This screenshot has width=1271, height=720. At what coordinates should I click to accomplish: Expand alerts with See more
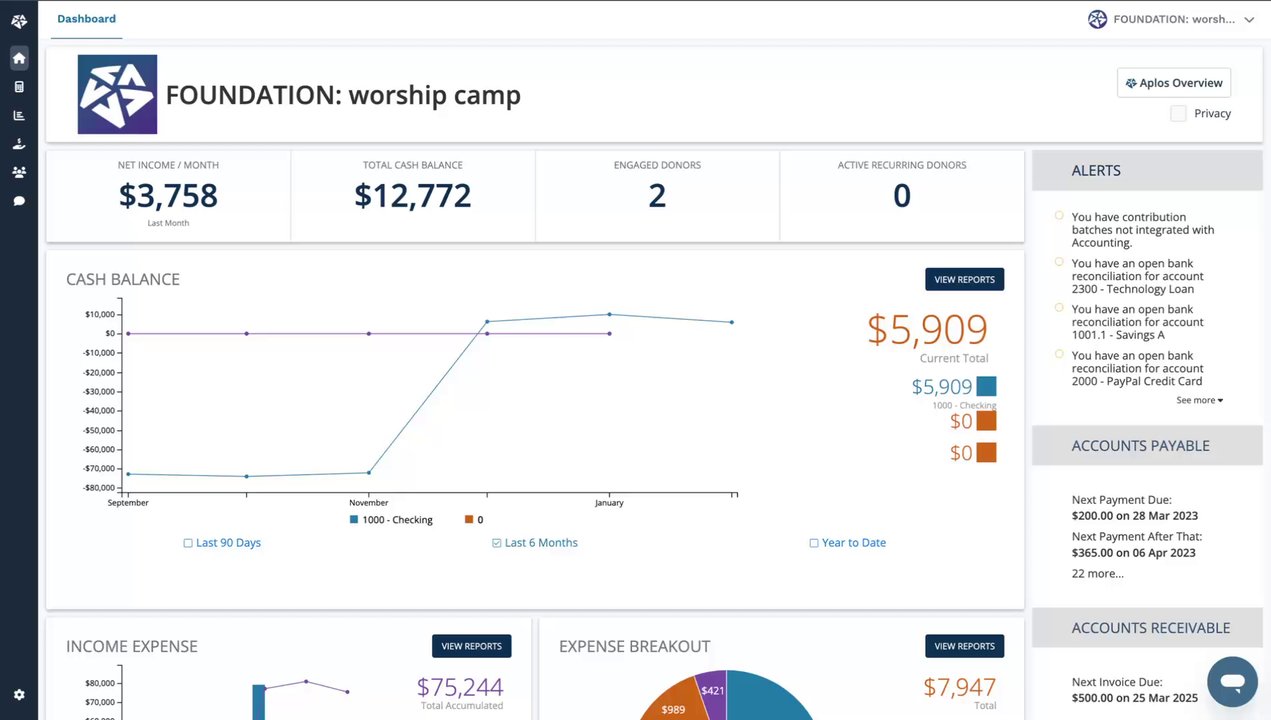click(x=1199, y=400)
